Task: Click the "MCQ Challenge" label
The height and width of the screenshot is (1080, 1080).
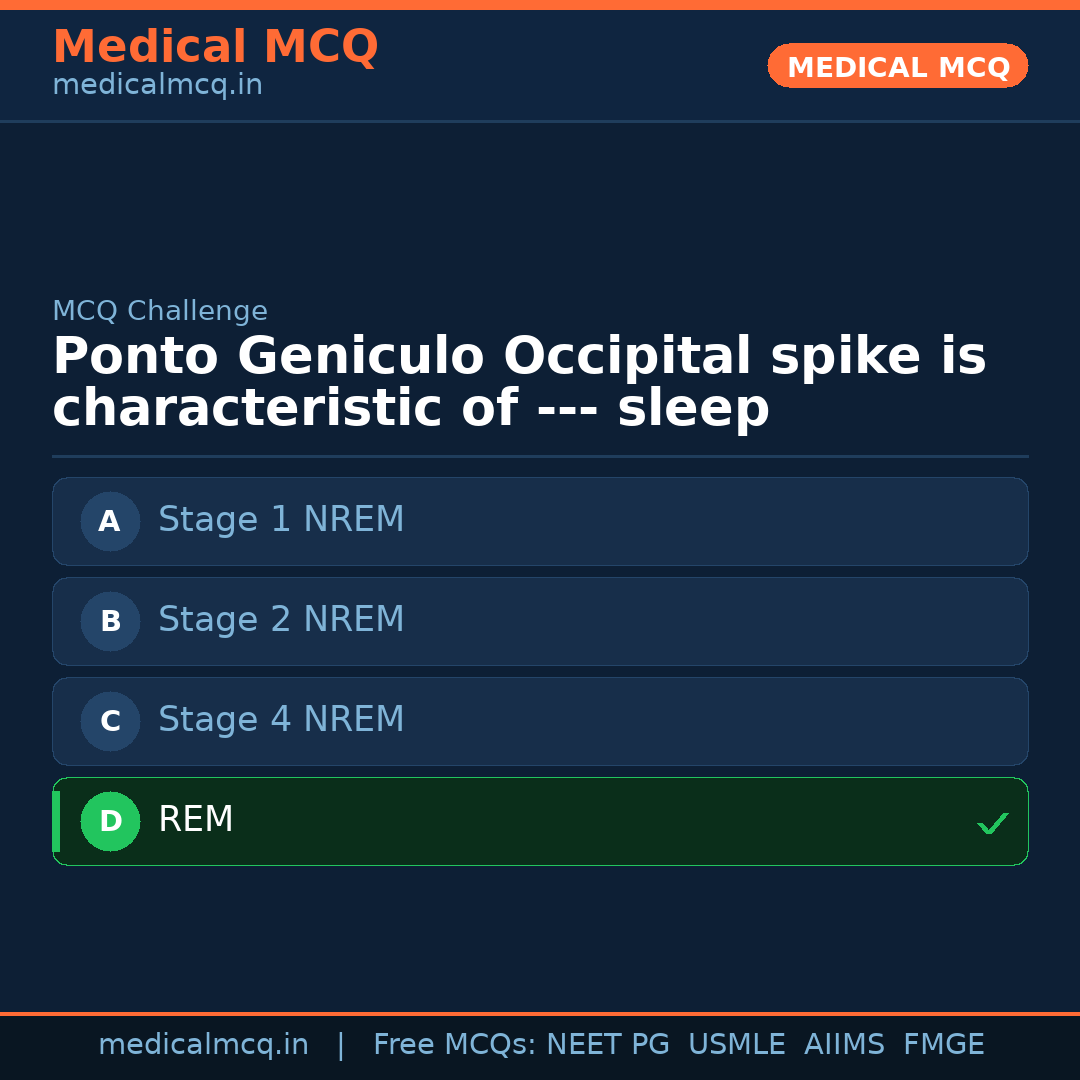Action: (160, 311)
